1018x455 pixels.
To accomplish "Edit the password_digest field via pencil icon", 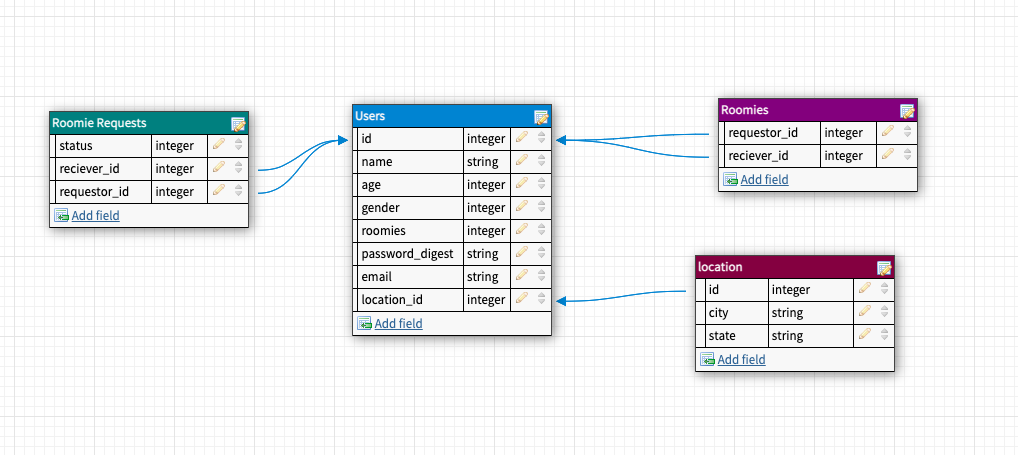I will (522, 252).
